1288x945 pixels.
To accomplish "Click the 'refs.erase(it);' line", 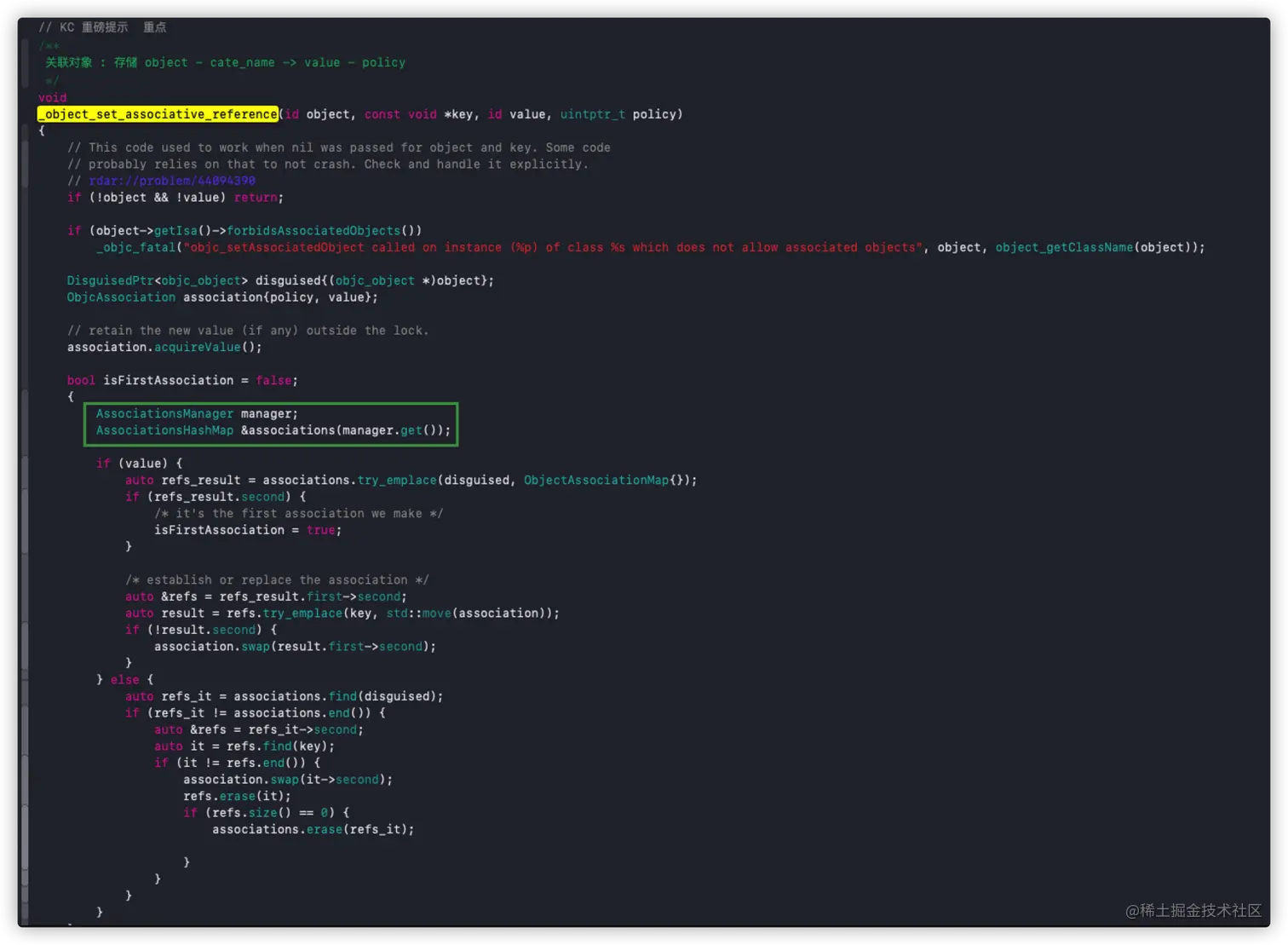I will click(x=237, y=797).
